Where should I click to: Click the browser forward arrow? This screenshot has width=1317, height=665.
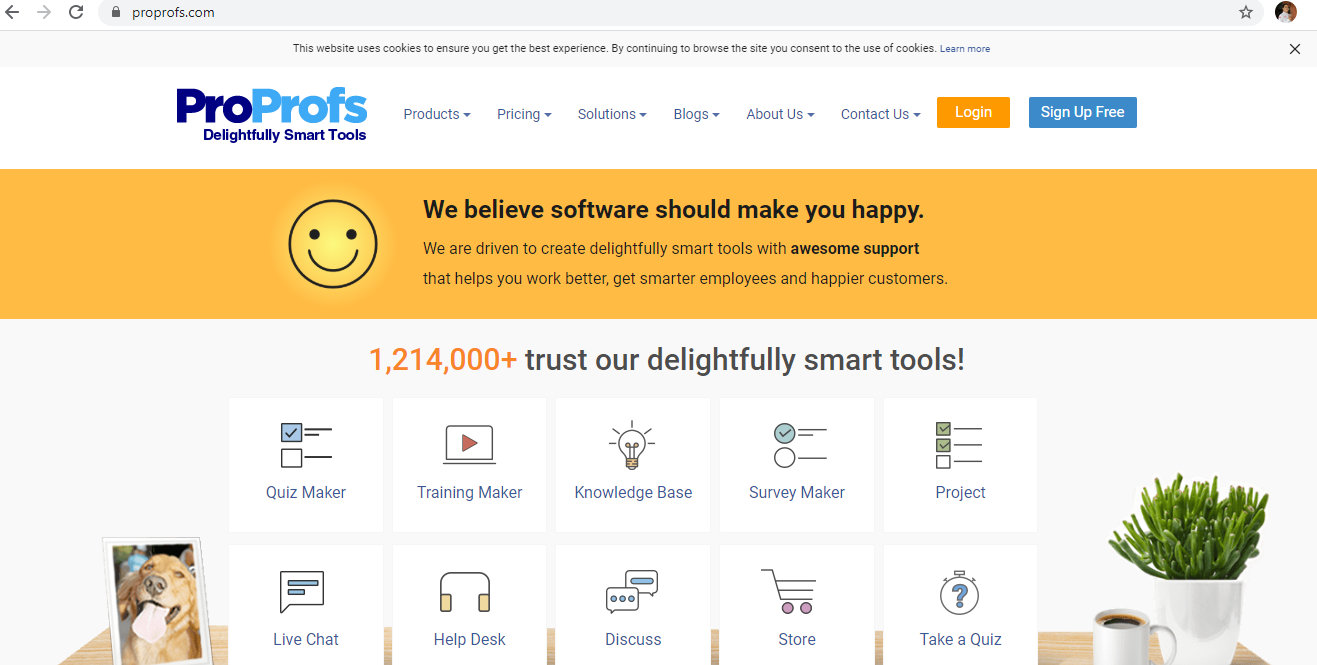click(x=44, y=12)
